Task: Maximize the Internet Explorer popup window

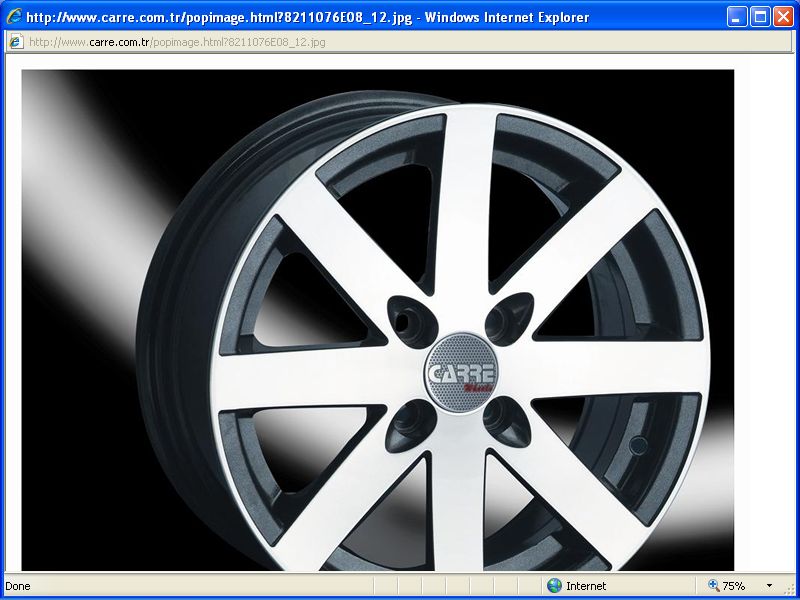Action: pyautogui.click(x=760, y=17)
